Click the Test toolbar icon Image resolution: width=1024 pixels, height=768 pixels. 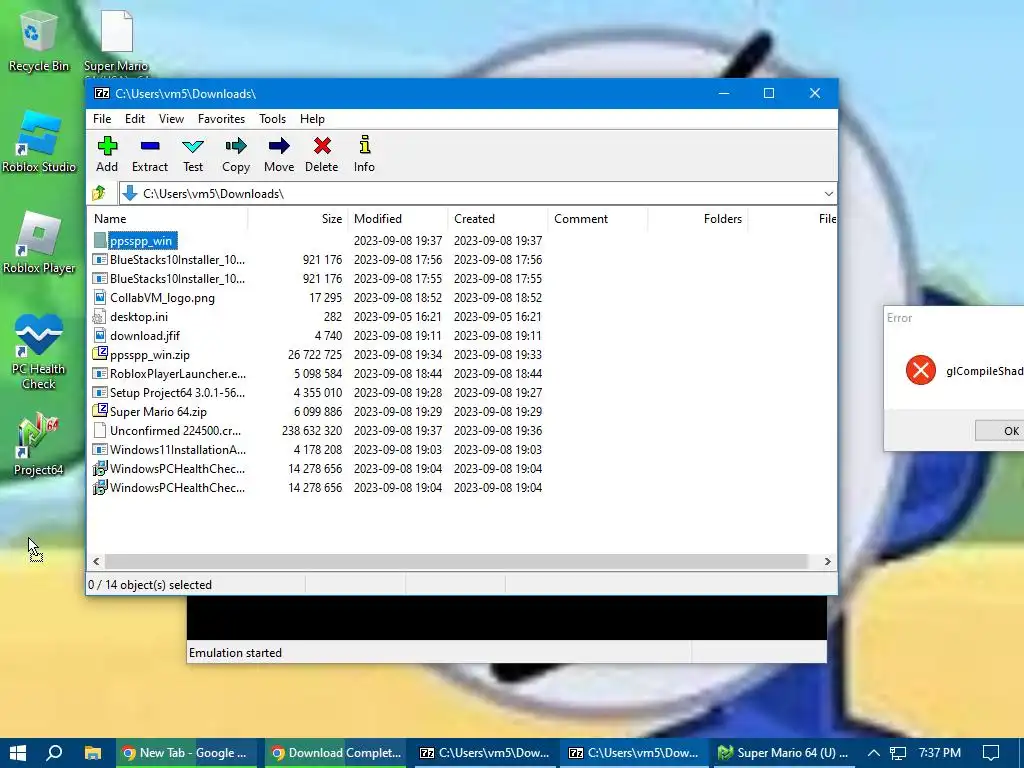point(193,154)
